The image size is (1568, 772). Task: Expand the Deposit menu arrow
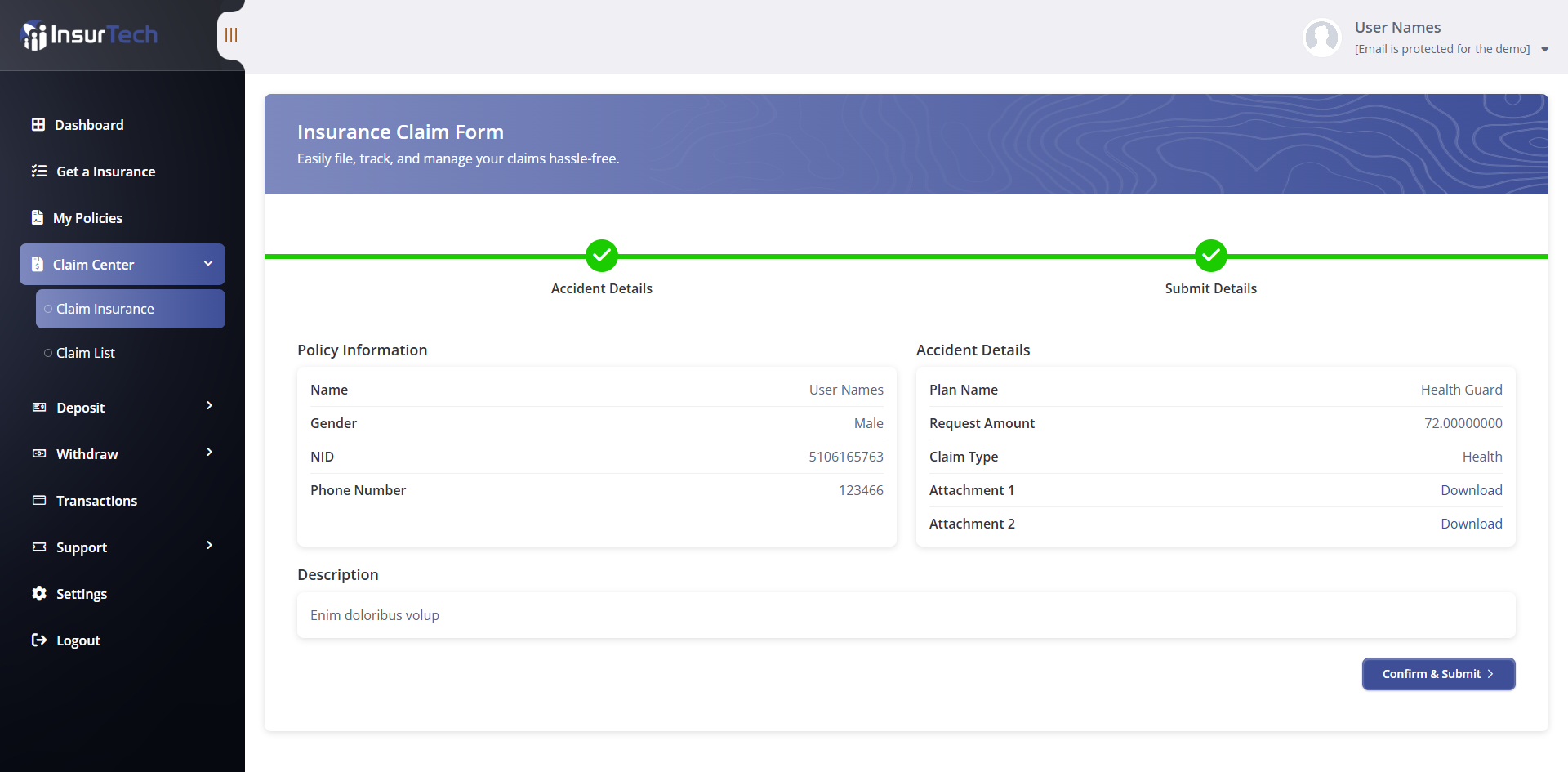(x=210, y=406)
